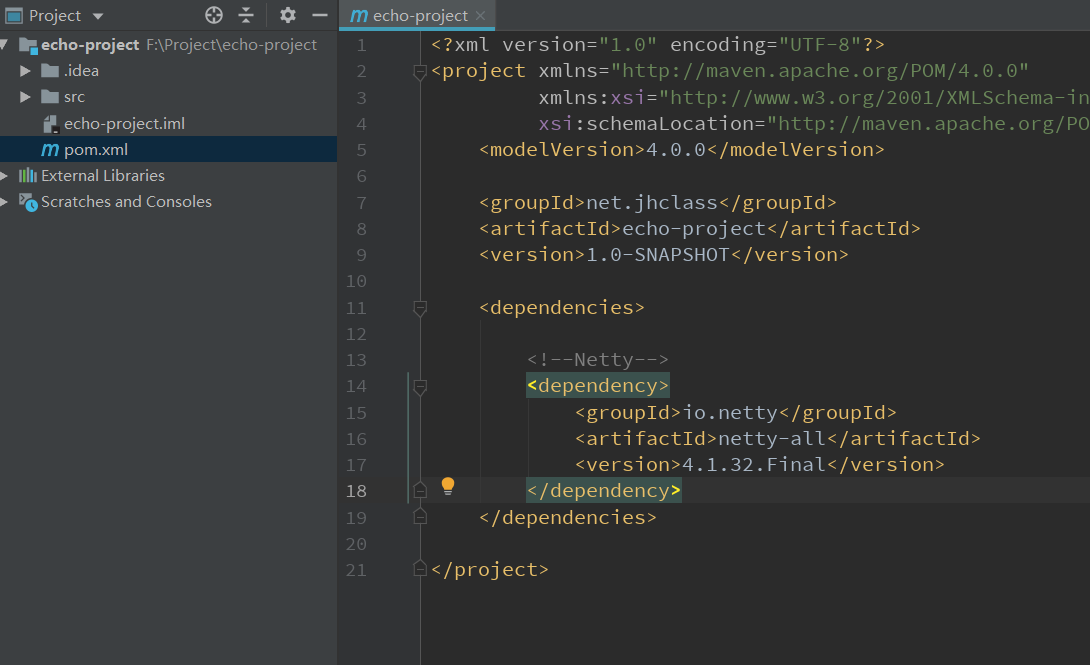
Task: Collapse the echo-project root node
Action: pyautogui.click(x=5, y=45)
